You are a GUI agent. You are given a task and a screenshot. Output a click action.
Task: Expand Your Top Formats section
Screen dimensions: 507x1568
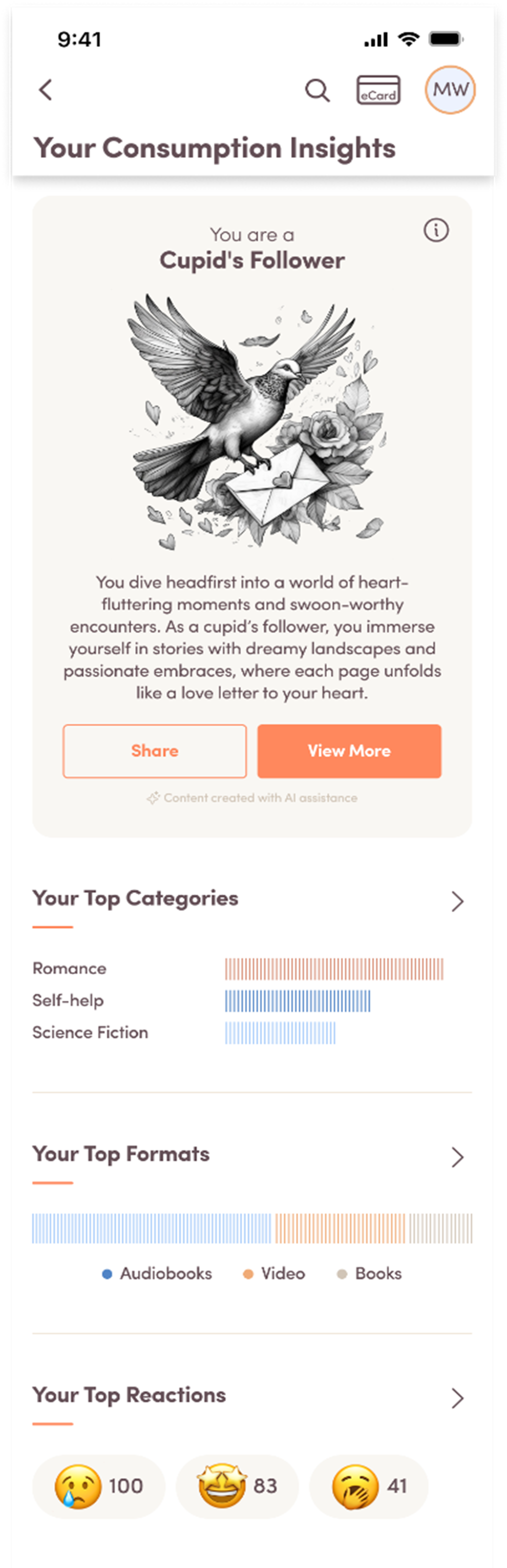click(x=457, y=1157)
